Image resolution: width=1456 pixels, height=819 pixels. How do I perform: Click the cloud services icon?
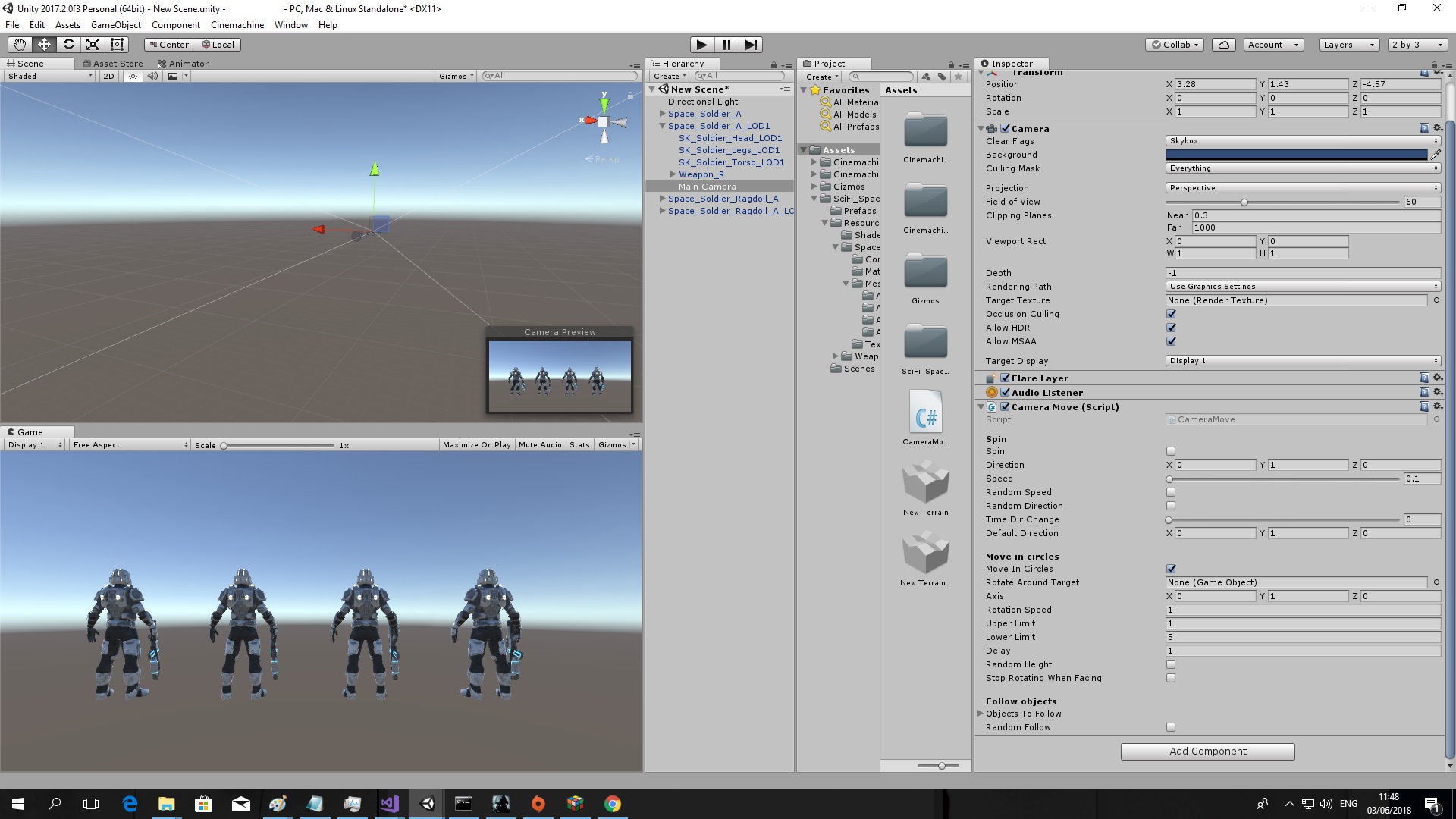(x=1223, y=45)
